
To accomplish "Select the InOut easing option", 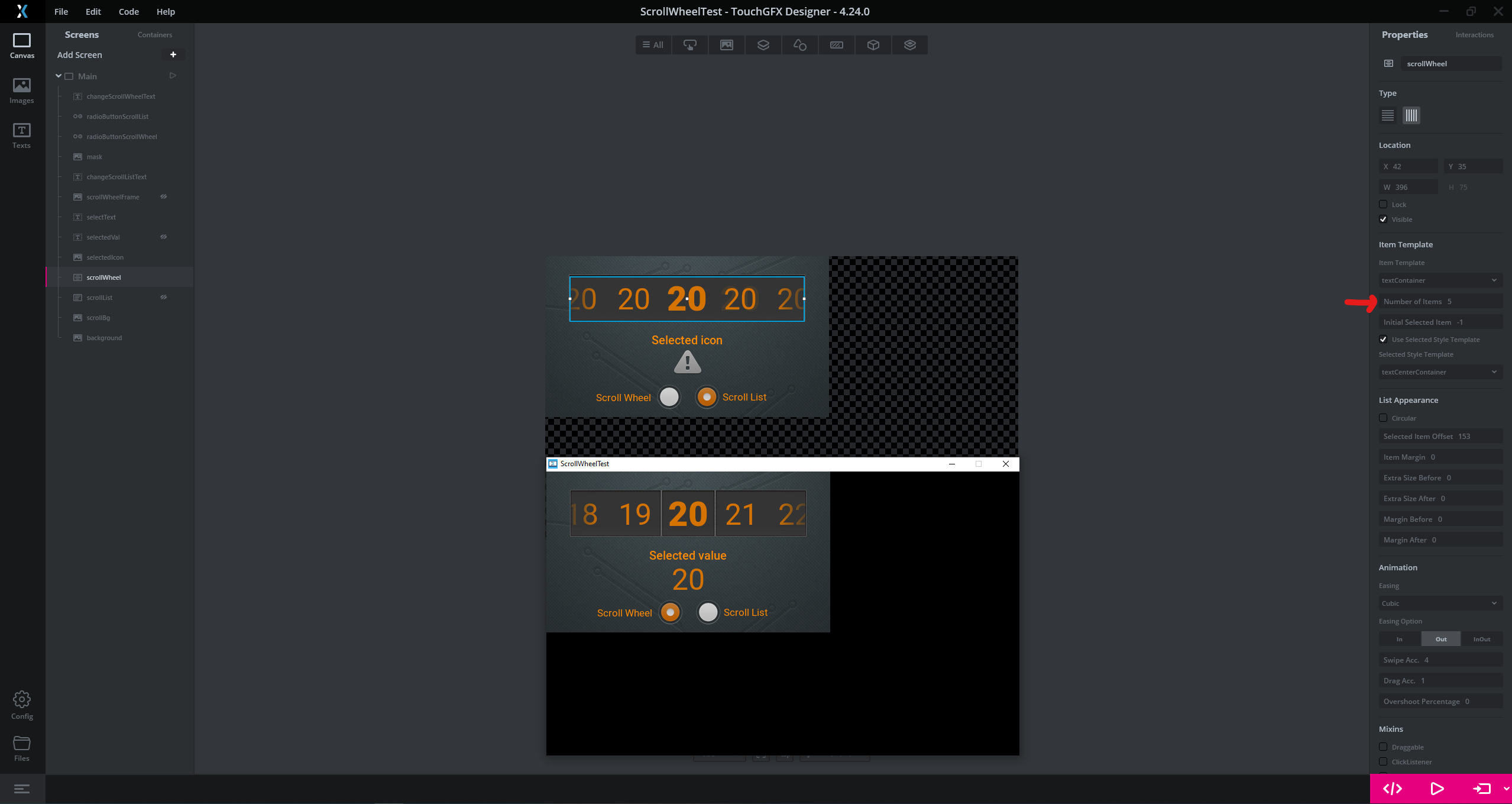I will click(x=1481, y=639).
